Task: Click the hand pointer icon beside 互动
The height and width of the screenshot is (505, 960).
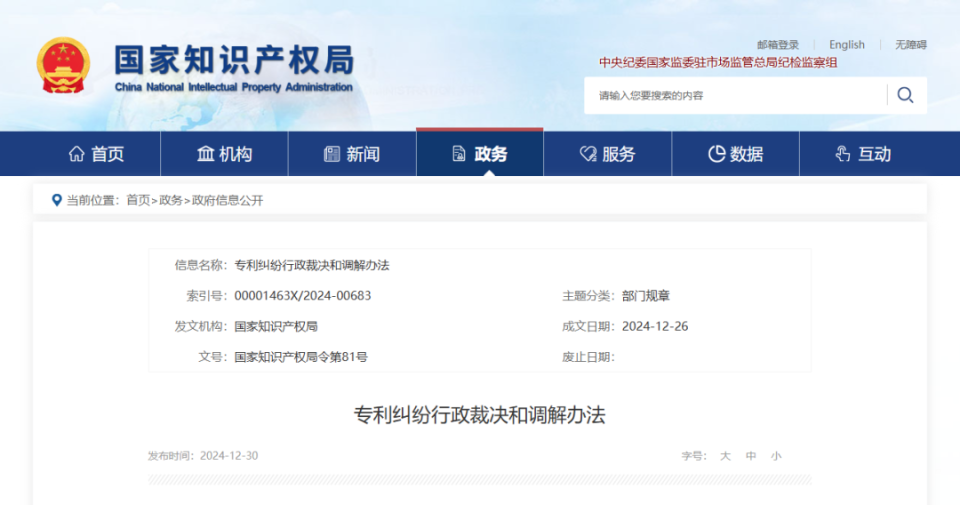Action: (843, 154)
